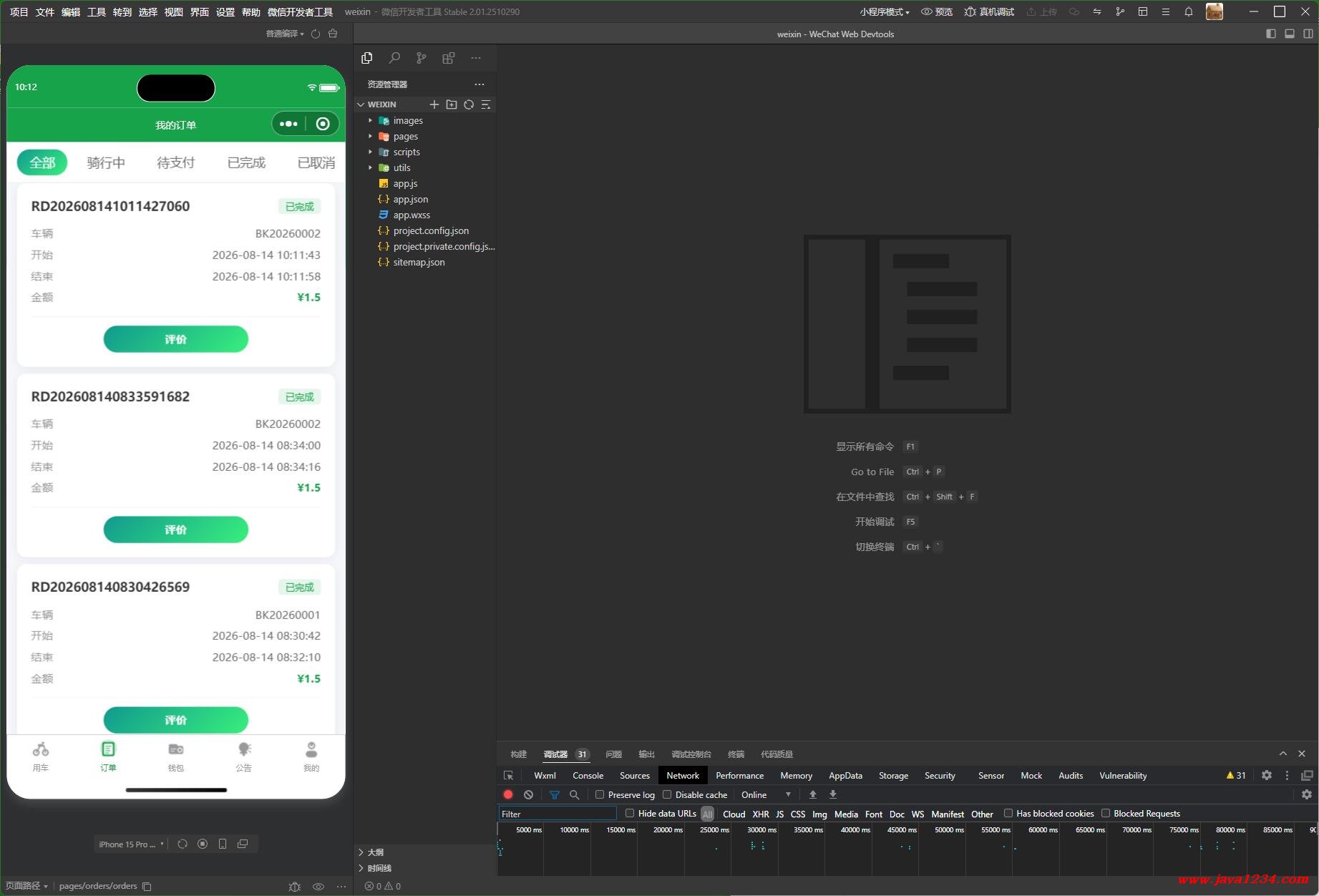Open the 微信开发者工具 menu
The height and width of the screenshot is (896, 1319).
[300, 11]
